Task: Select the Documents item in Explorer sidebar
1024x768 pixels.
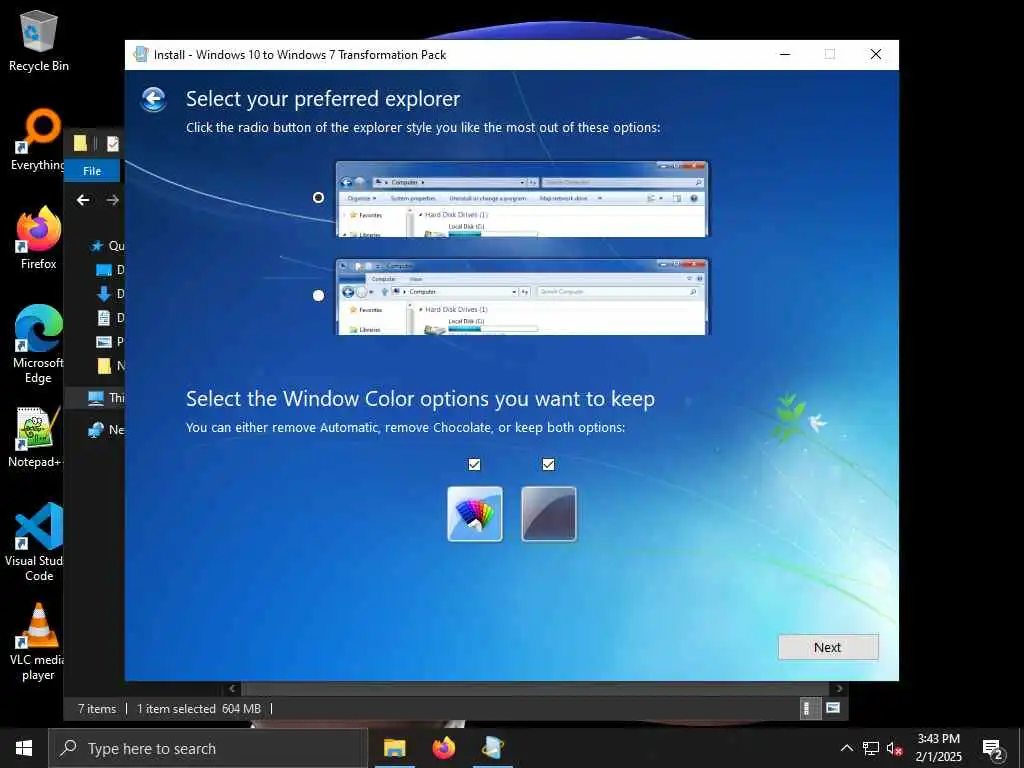Action: (x=109, y=318)
